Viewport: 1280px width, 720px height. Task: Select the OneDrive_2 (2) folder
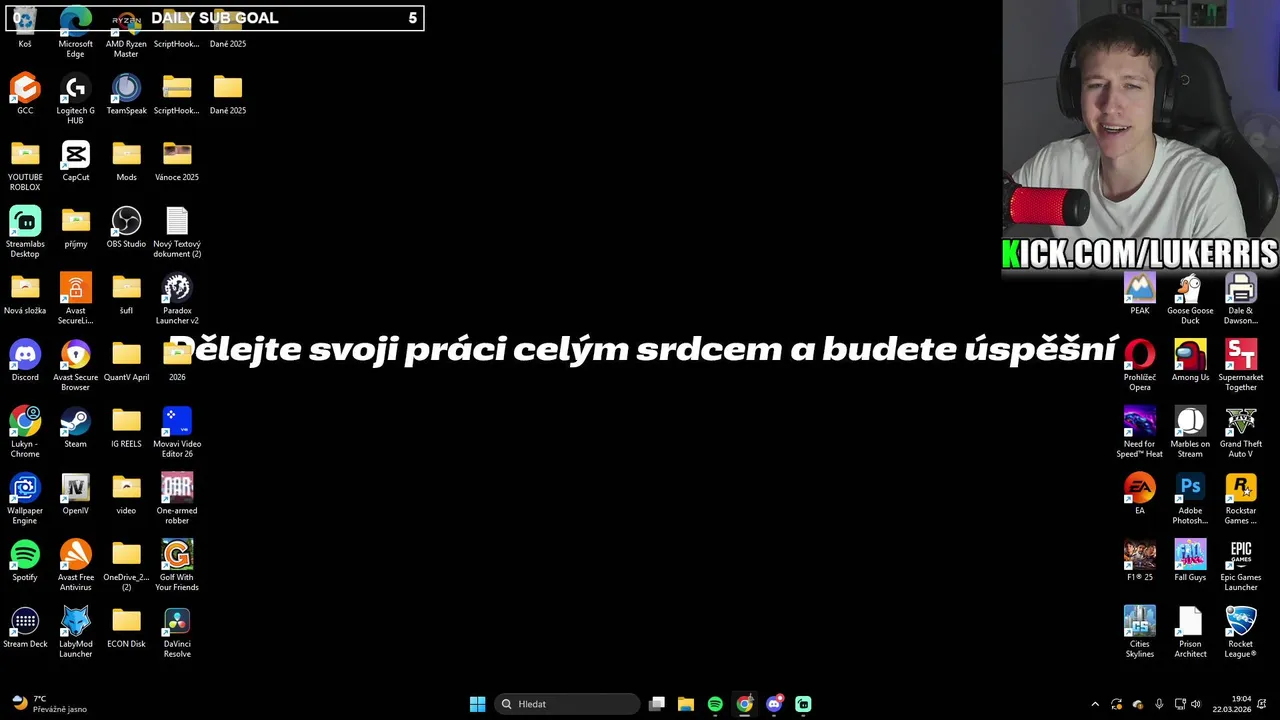click(x=126, y=565)
